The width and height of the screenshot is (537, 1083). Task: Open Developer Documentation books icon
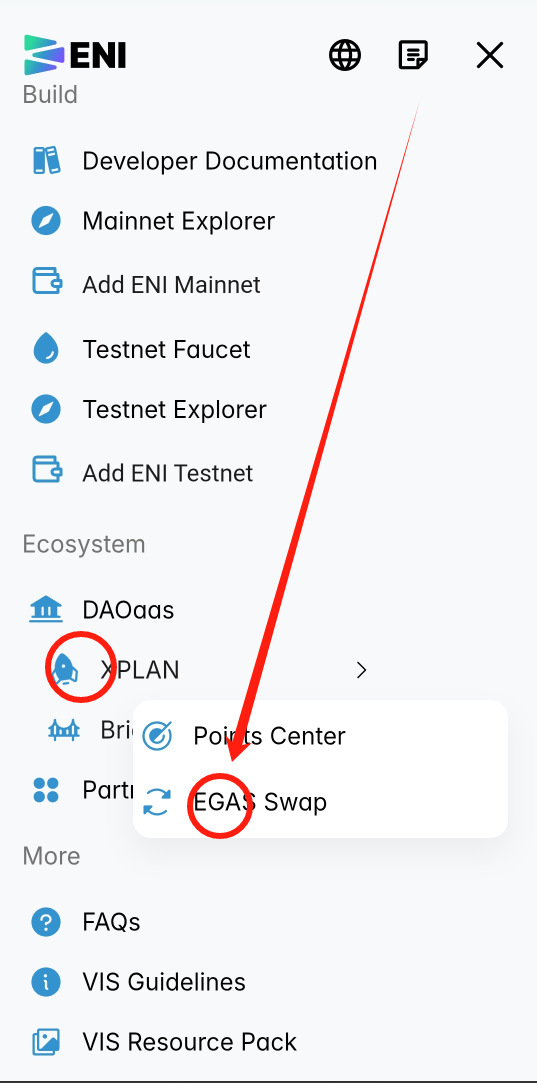[46, 161]
